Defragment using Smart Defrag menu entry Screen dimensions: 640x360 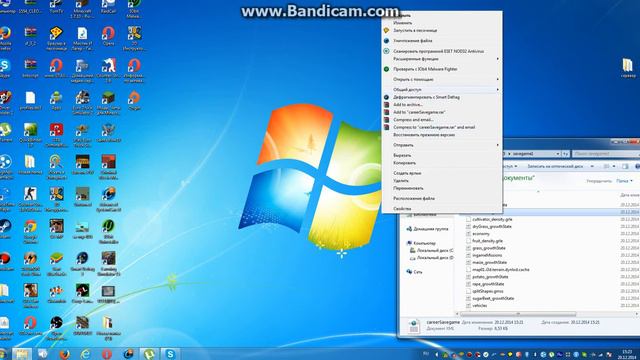point(426,97)
